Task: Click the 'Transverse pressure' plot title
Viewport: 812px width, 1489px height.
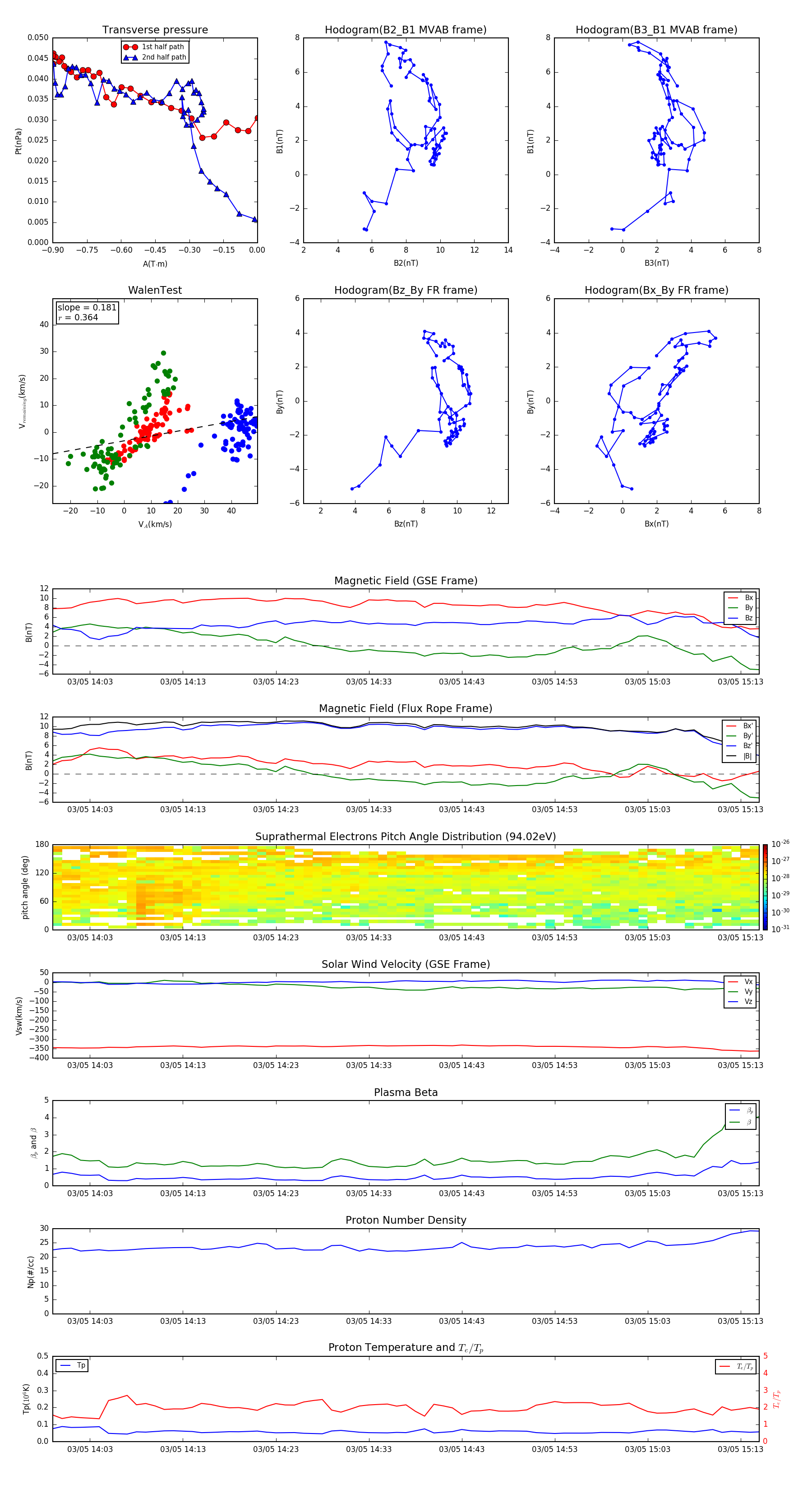Action: (155, 30)
